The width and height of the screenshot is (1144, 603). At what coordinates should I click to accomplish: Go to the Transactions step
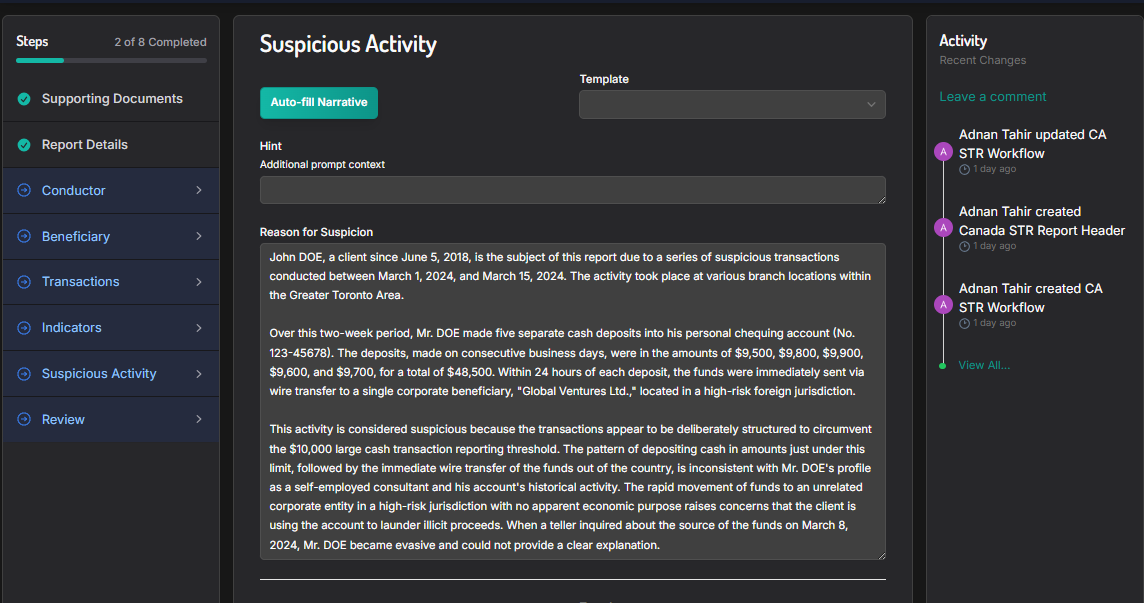pos(80,282)
